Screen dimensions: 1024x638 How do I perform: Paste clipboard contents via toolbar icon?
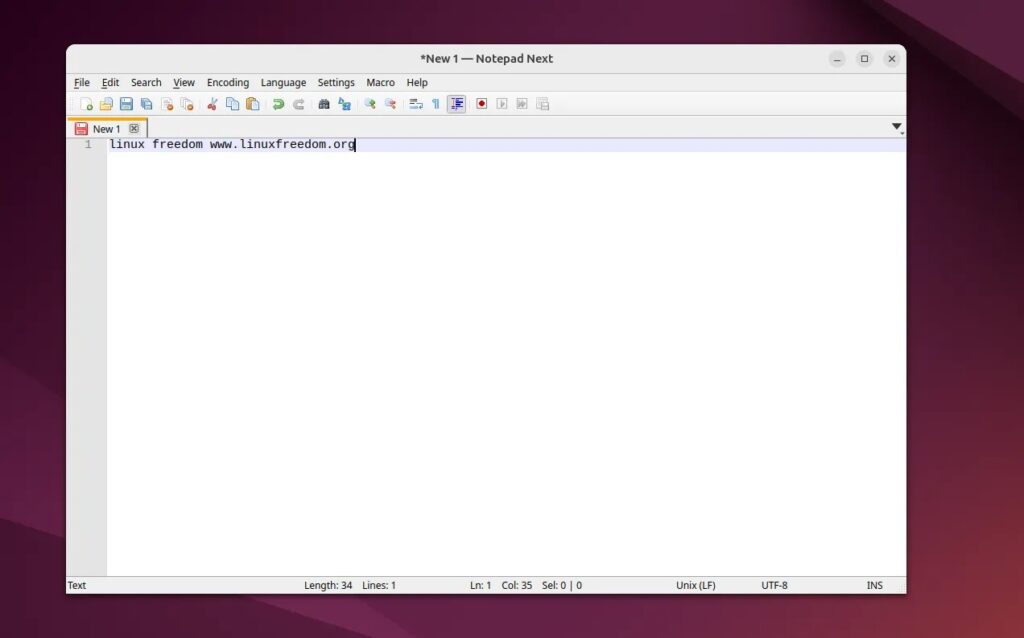(253, 104)
